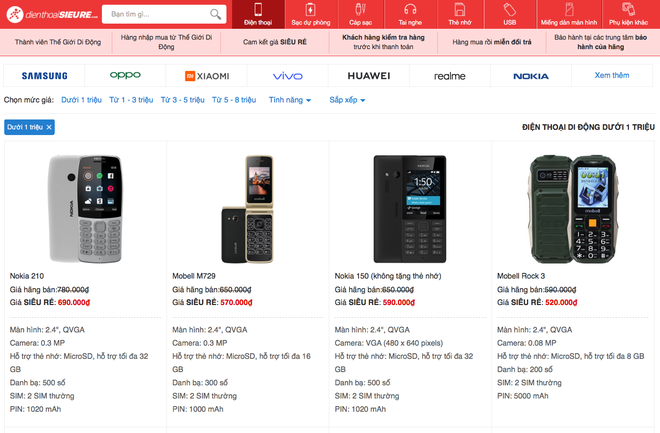Open Miếng dán màn hình category
The image size is (660, 433).
click(569, 14)
